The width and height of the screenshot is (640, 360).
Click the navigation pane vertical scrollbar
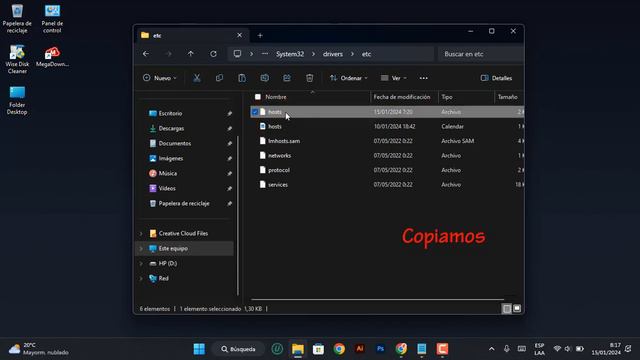pos(238,215)
